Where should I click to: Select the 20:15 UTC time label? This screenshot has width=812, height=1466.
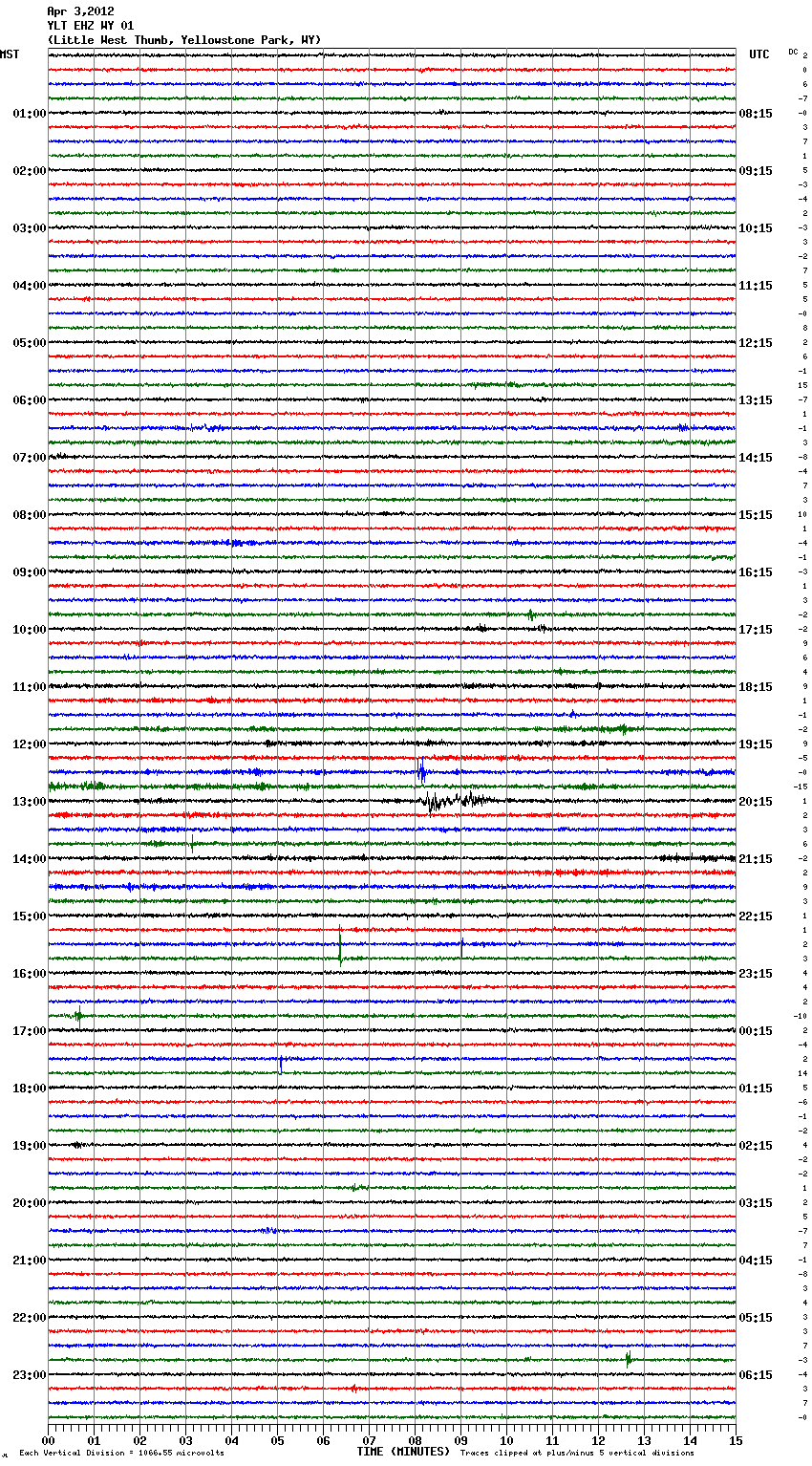tap(756, 802)
